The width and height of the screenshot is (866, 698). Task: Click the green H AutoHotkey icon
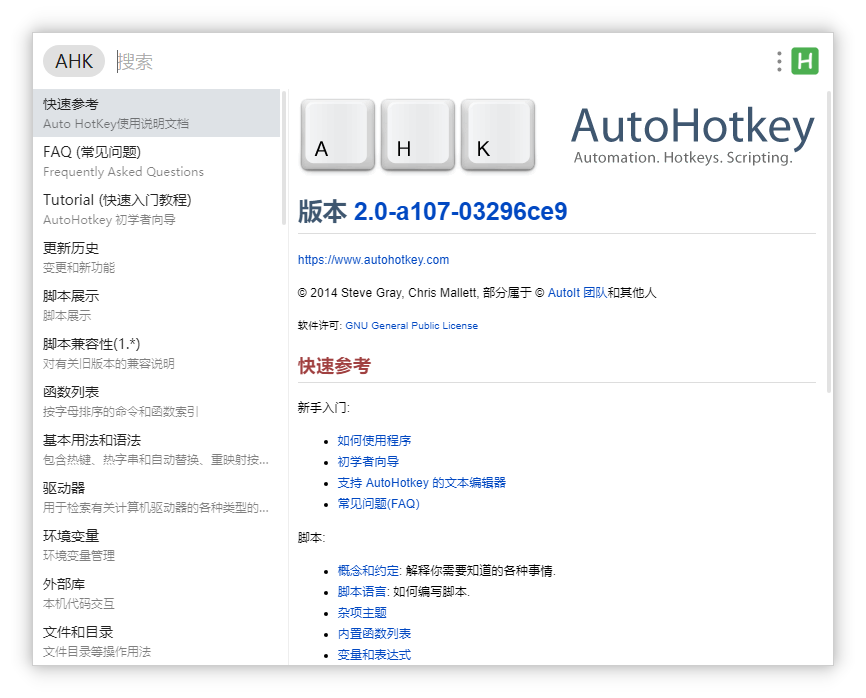point(804,61)
